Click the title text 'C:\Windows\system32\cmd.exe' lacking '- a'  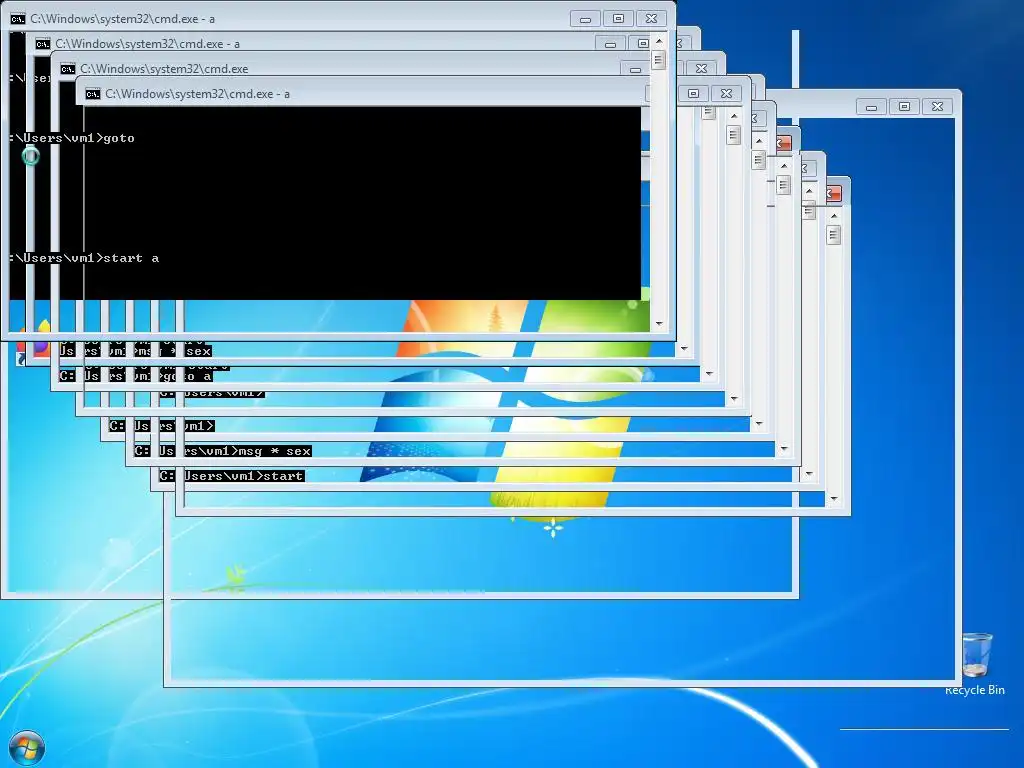(164, 69)
